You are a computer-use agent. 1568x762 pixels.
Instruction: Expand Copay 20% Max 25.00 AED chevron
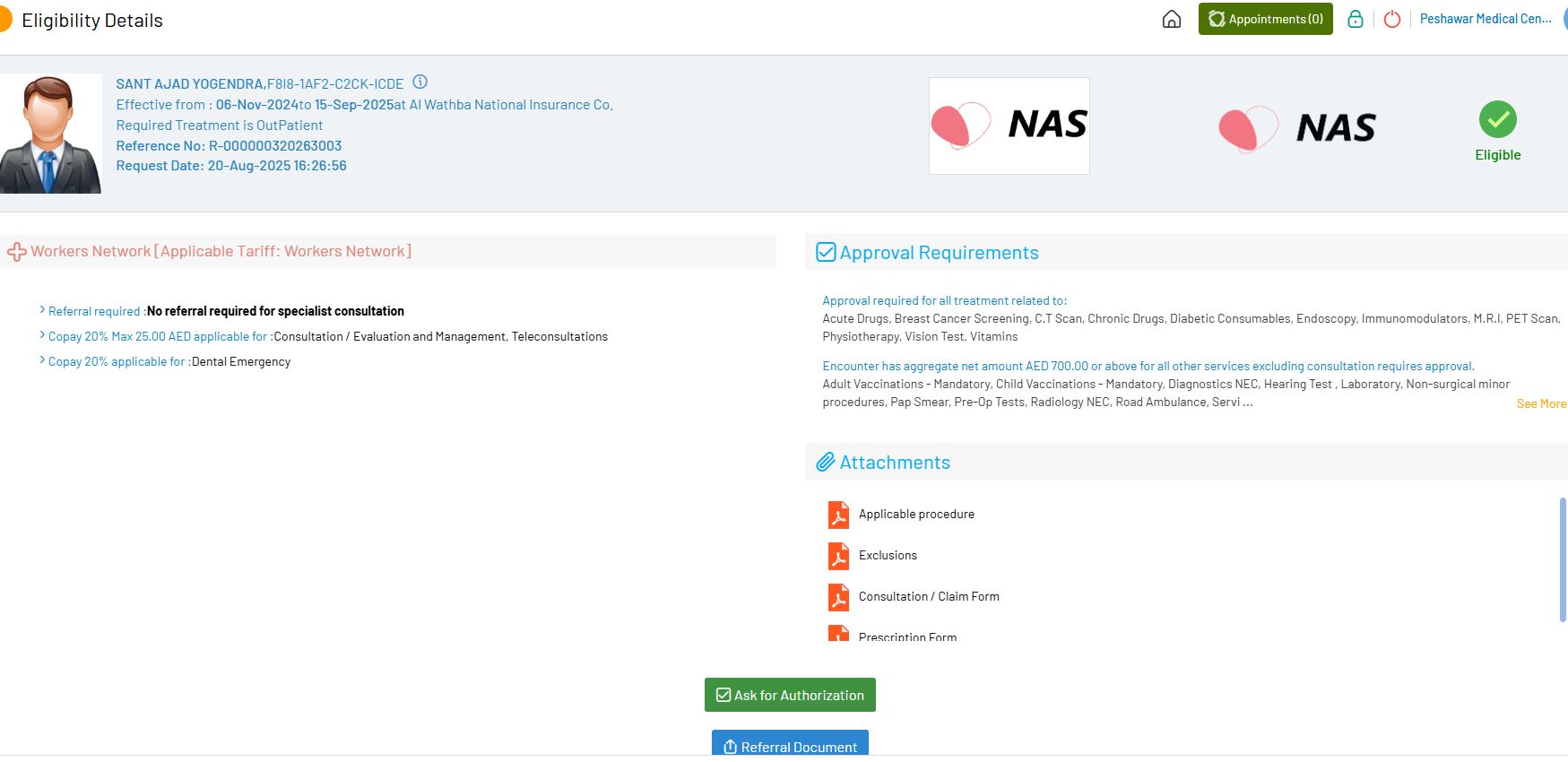click(x=42, y=335)
